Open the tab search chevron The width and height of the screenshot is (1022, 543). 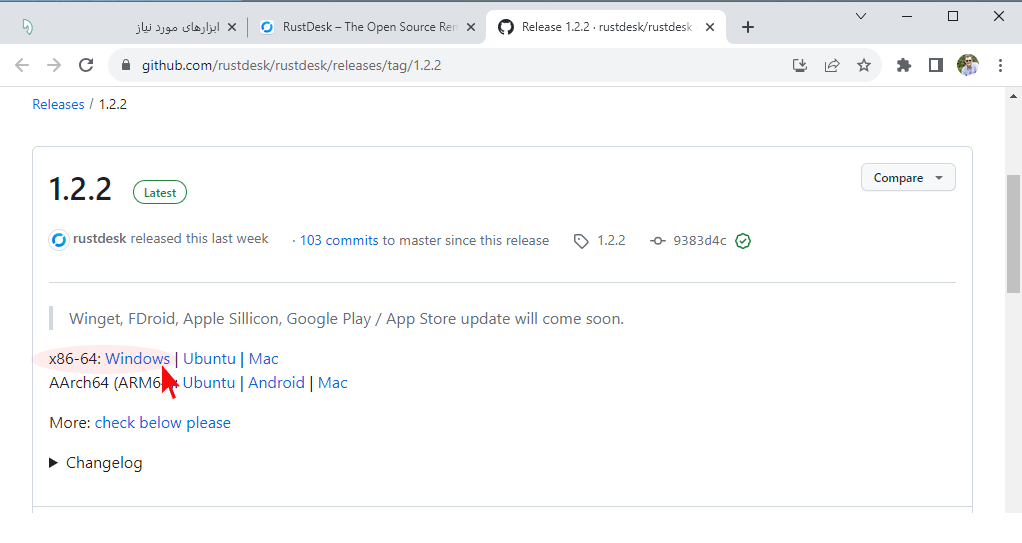[x=861, y=16]
